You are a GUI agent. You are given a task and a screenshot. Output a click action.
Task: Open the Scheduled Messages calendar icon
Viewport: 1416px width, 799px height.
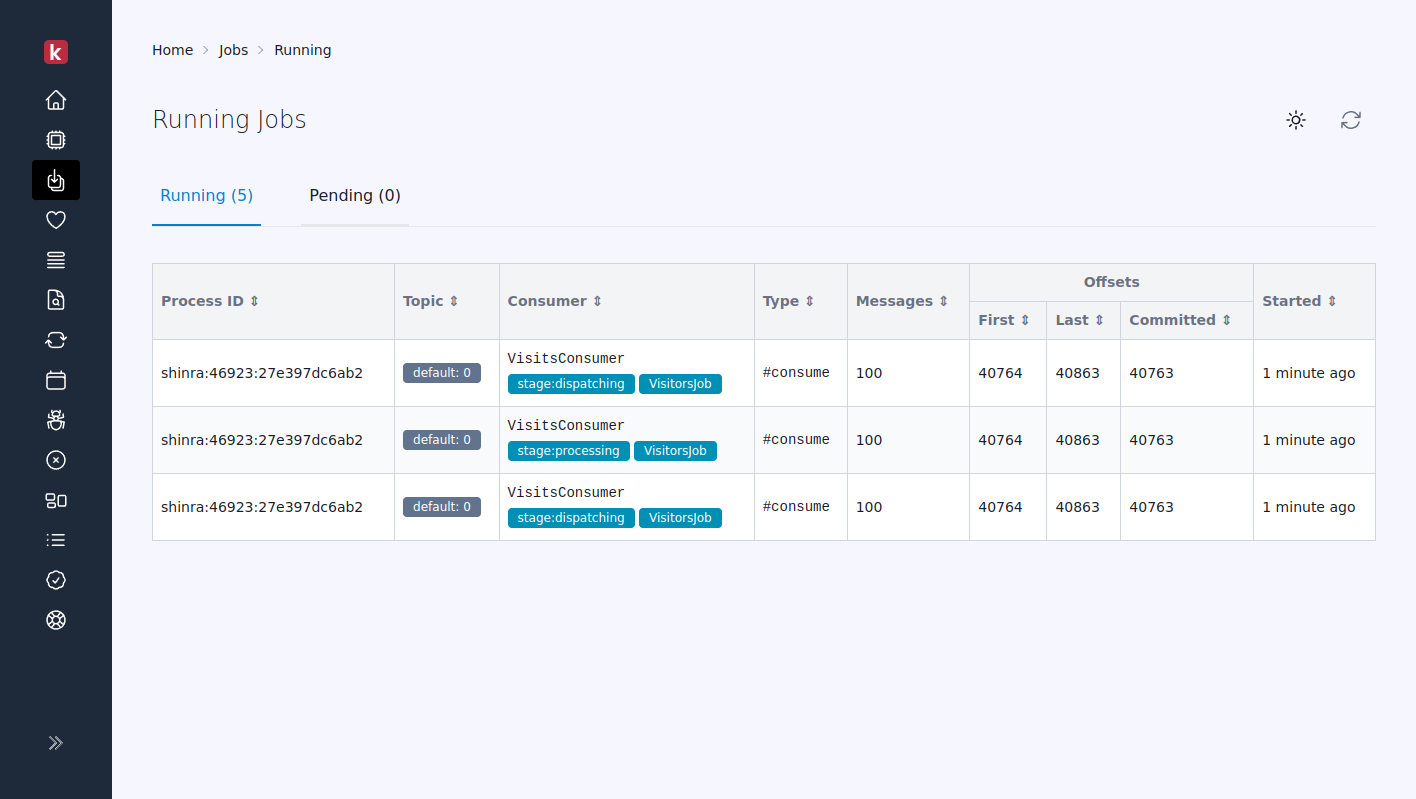click(56, 380)
